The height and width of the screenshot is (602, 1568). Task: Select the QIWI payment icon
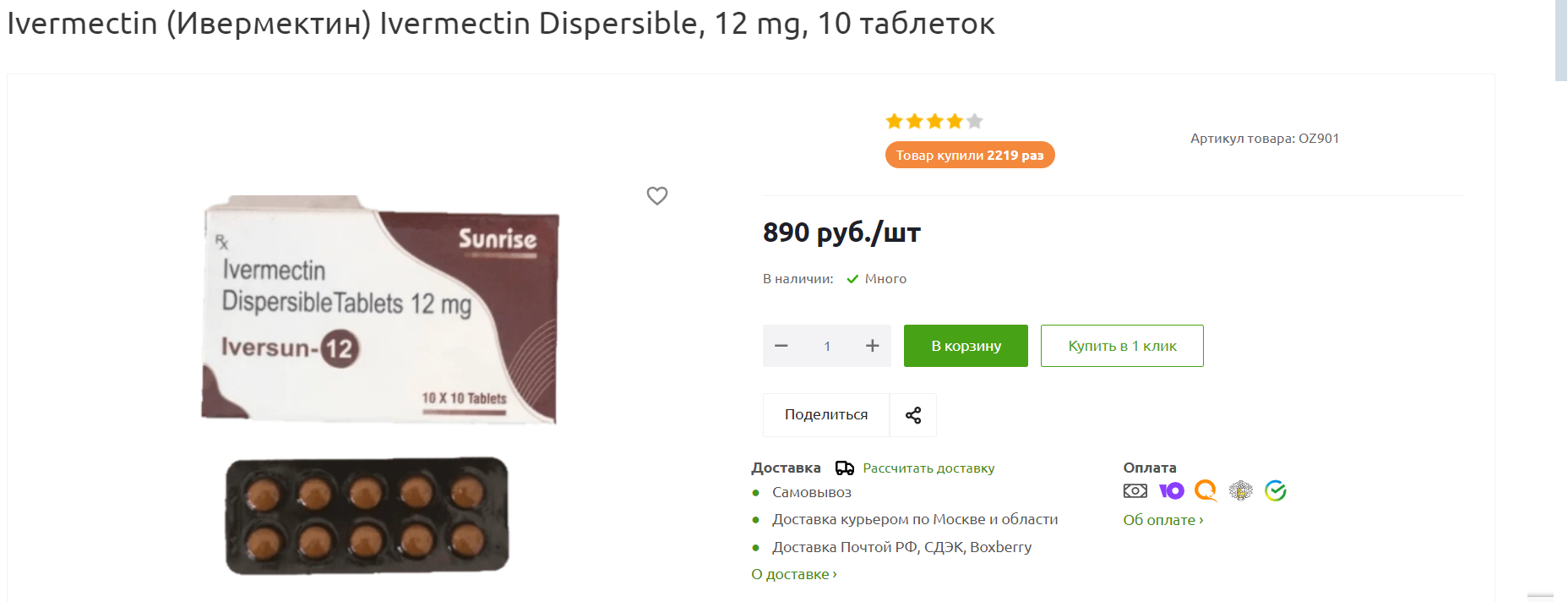(1206, 490)
